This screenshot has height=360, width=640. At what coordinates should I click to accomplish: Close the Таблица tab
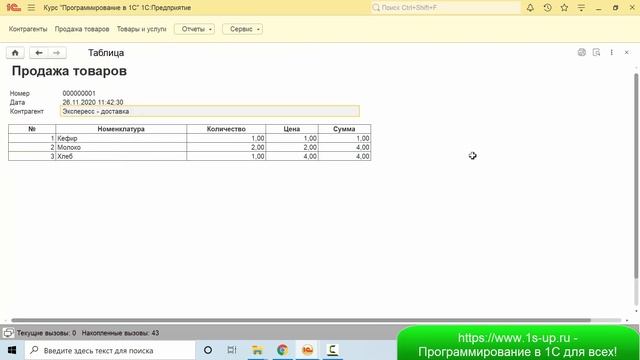(627, 52)
